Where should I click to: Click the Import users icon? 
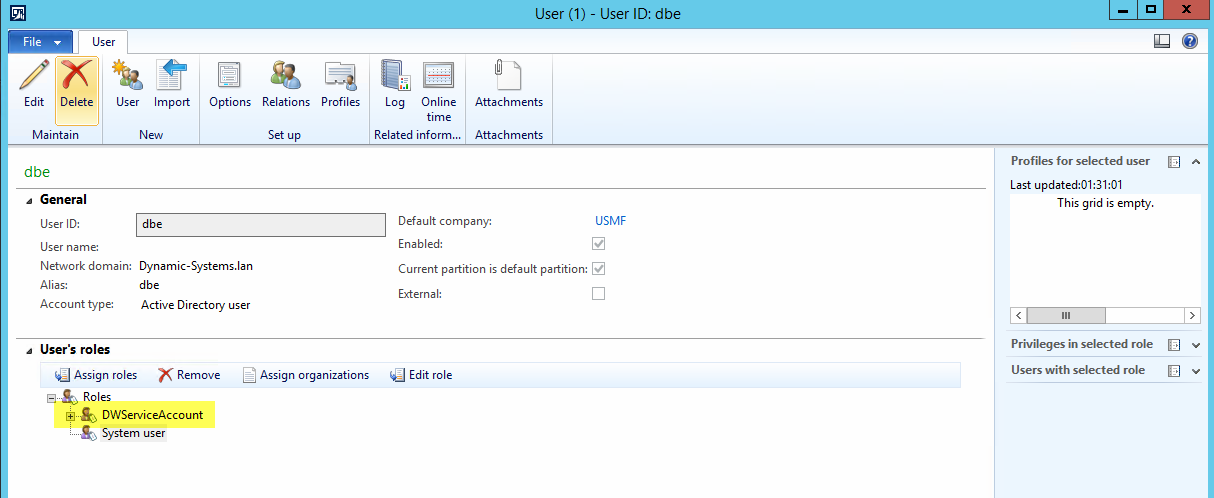click(172, 77)
